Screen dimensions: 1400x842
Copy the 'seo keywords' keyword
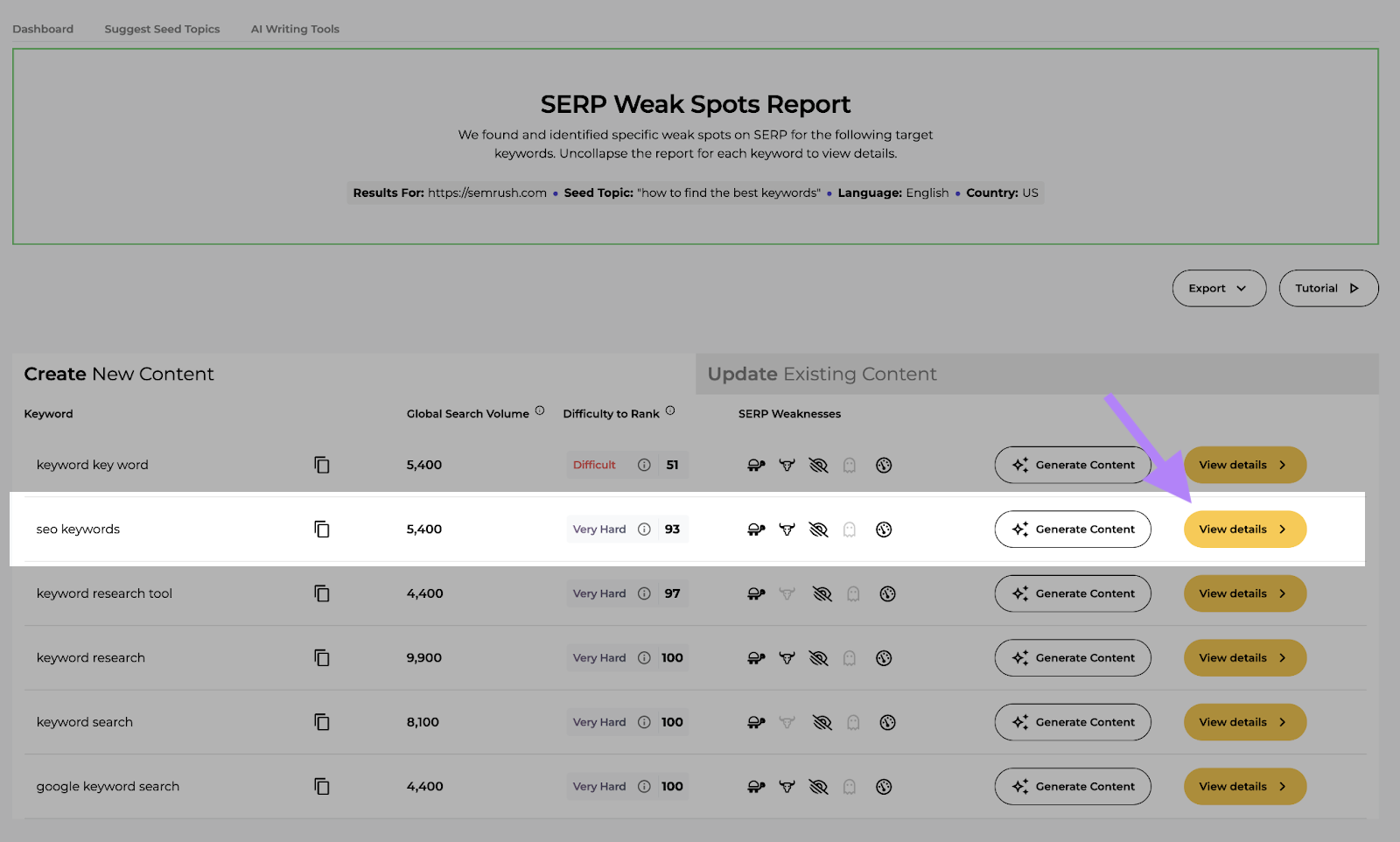pos(322,530)
